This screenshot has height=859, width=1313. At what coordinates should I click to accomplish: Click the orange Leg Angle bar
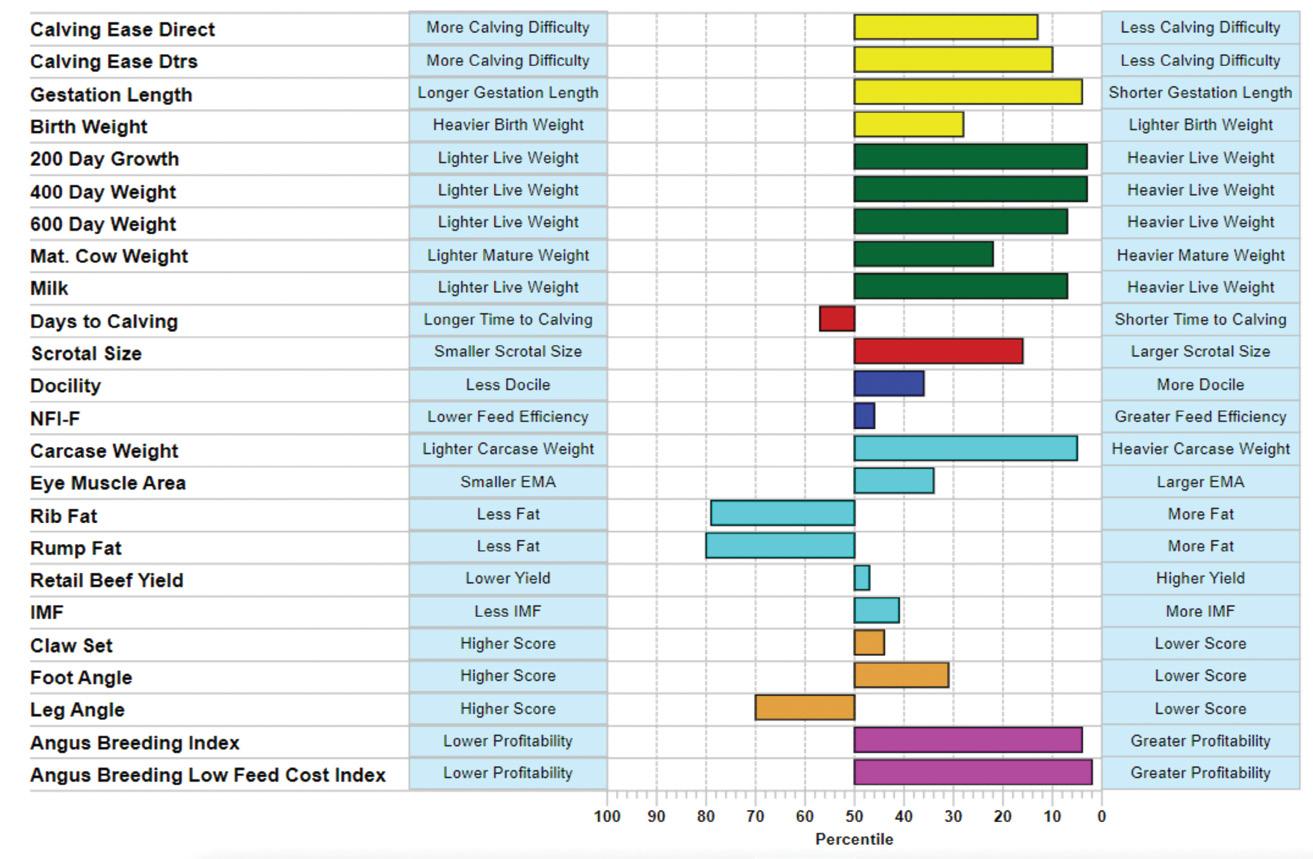coord(805,707)
